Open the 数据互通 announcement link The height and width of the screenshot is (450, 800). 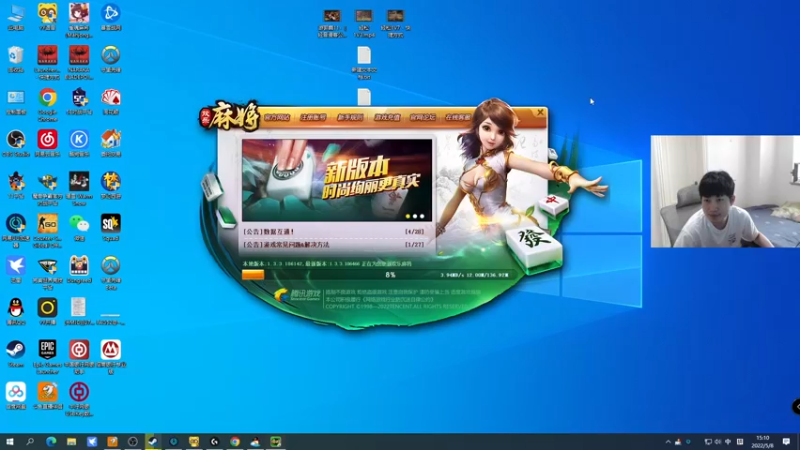pos(268,232)
